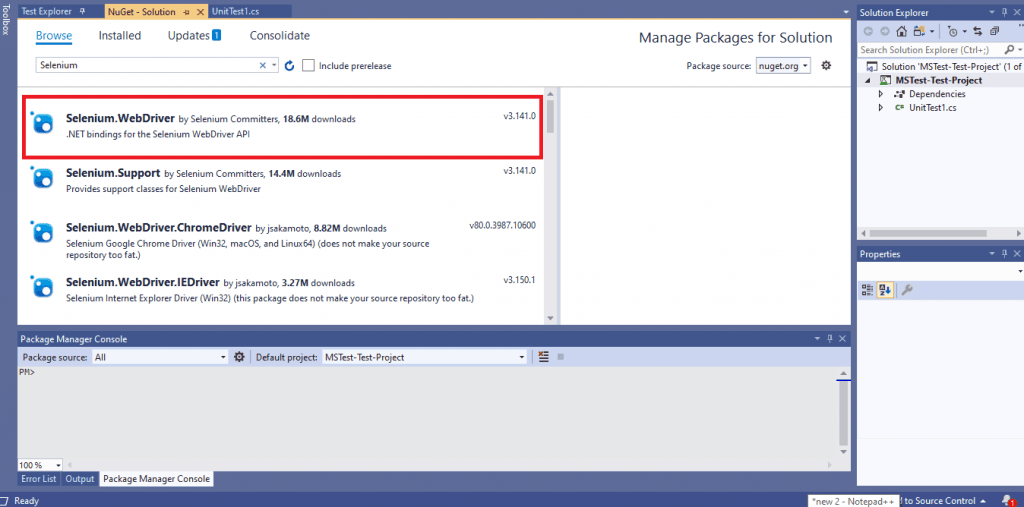
Task: Switch to the Installed tab
Action: [120, 36]
